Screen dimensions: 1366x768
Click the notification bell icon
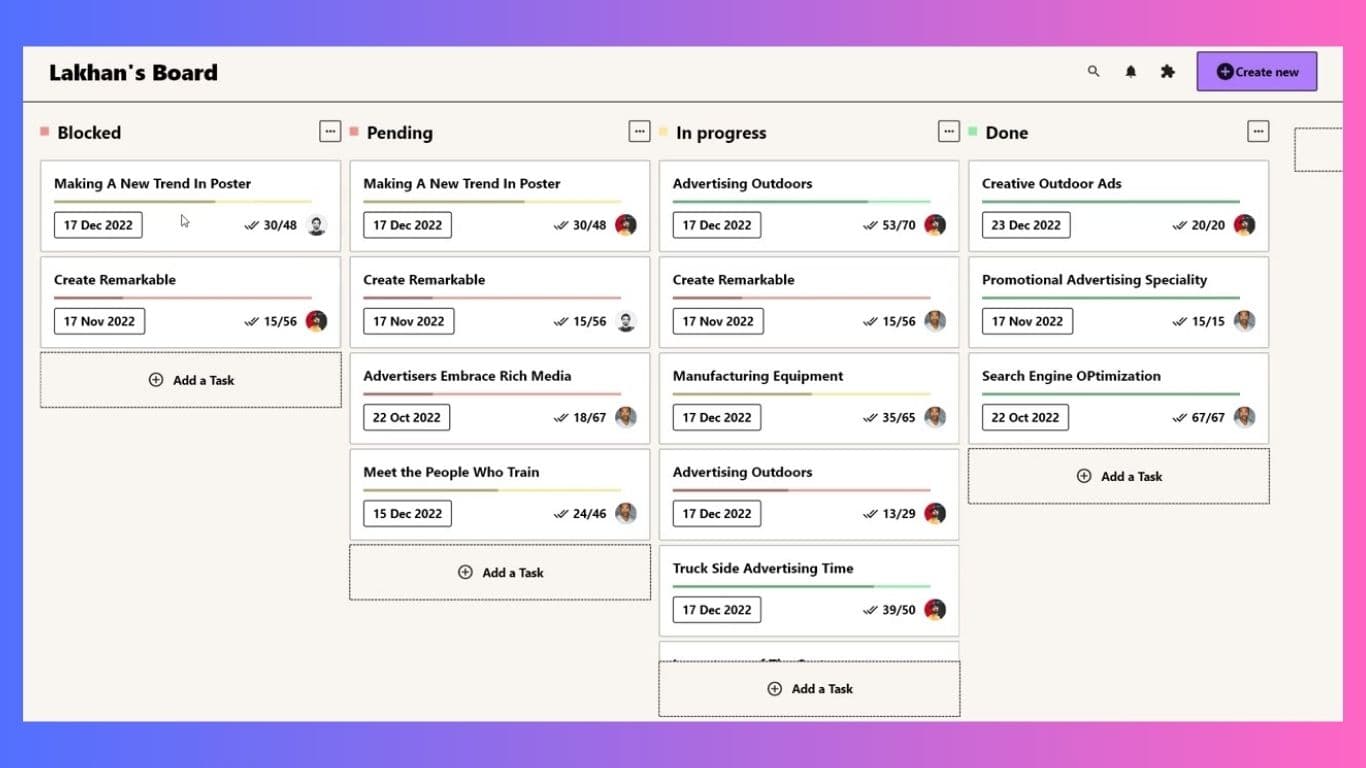coord(1130,71)
